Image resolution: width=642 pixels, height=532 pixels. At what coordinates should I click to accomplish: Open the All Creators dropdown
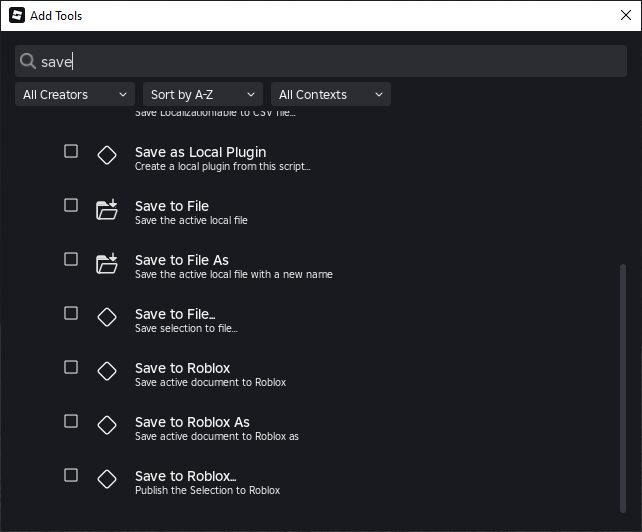click(x=75, y=95)
